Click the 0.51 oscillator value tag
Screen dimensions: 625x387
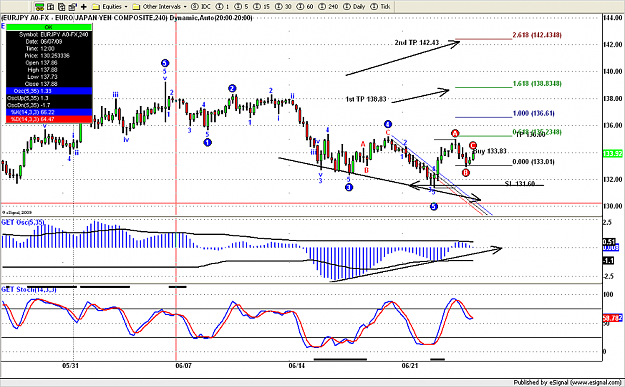click(x=609, y=242)
